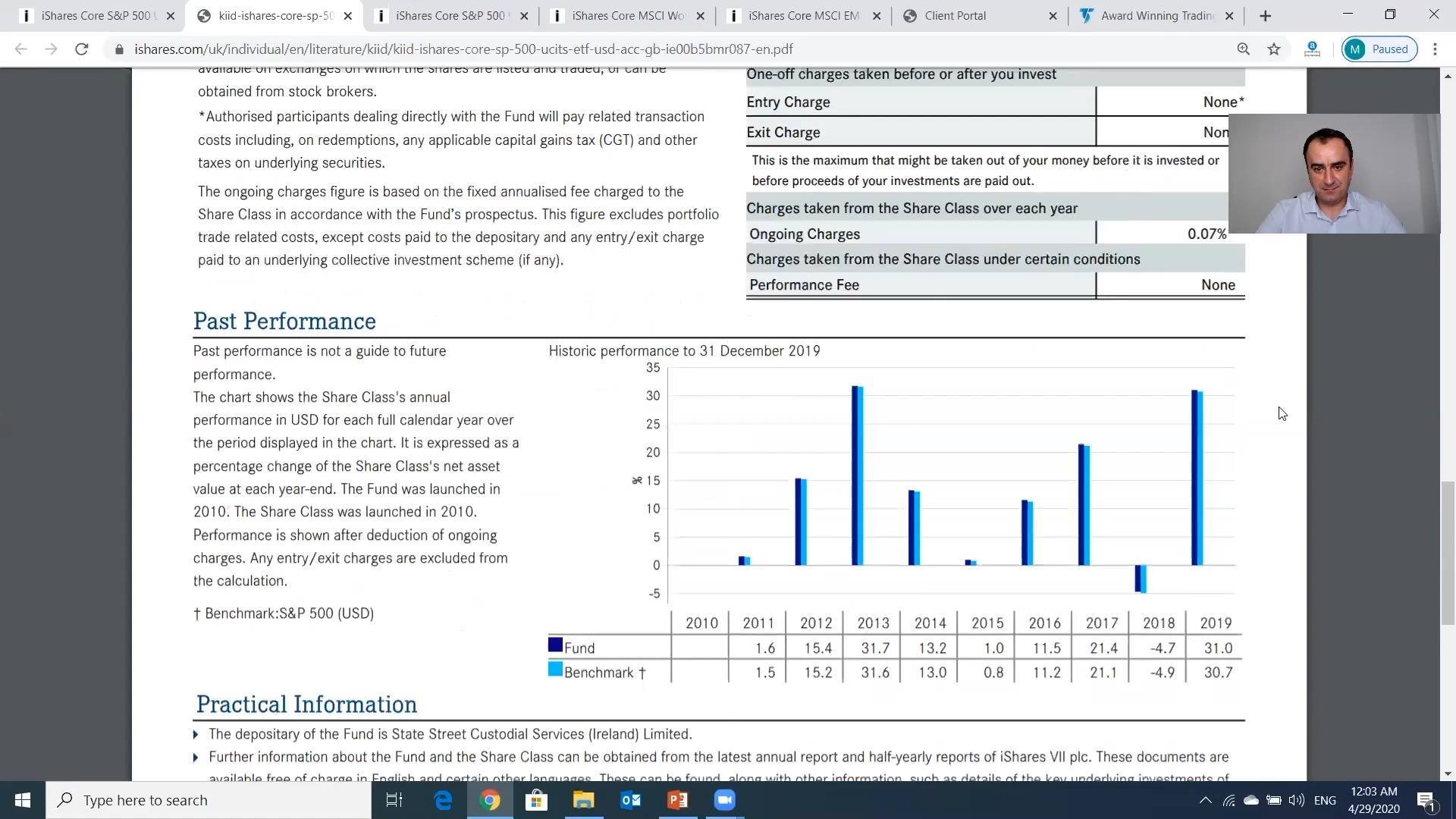Click the 2013 Fund value 31.7
Image resolution: width=1456 pixels, height=819 pixels.
(x=875, y=648)
